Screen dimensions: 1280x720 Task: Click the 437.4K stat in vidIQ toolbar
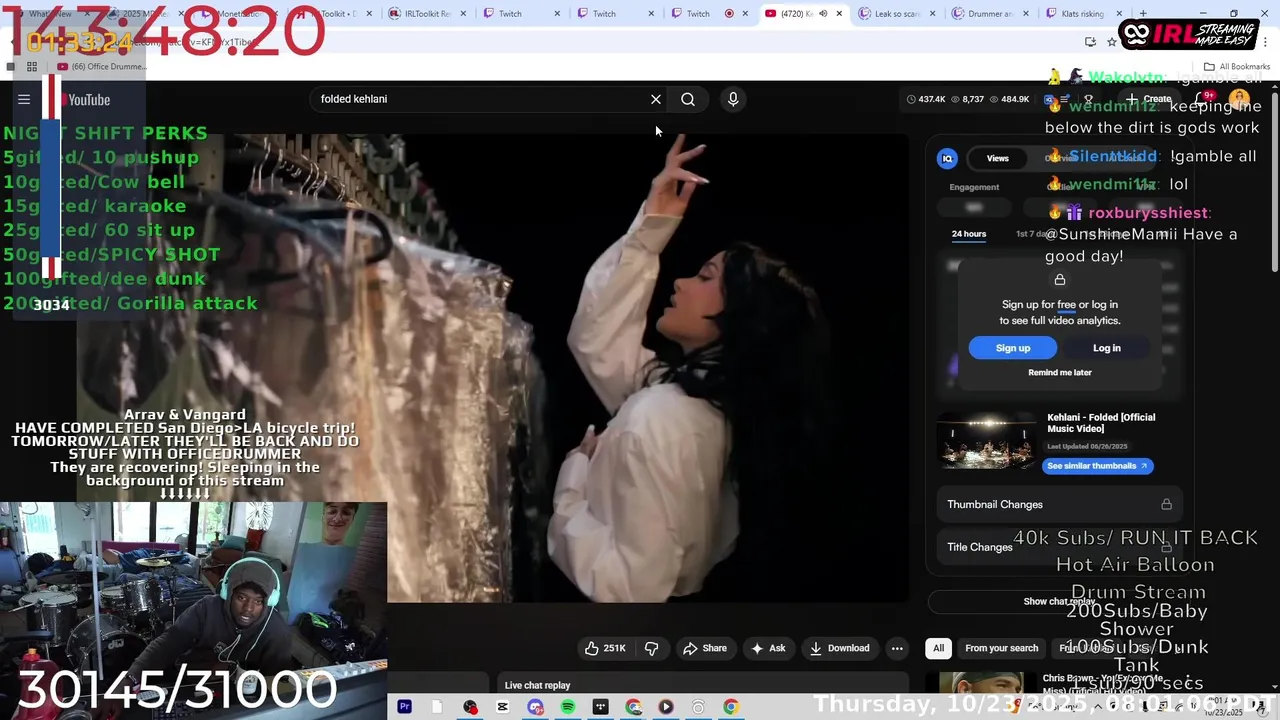pos(925,99)
